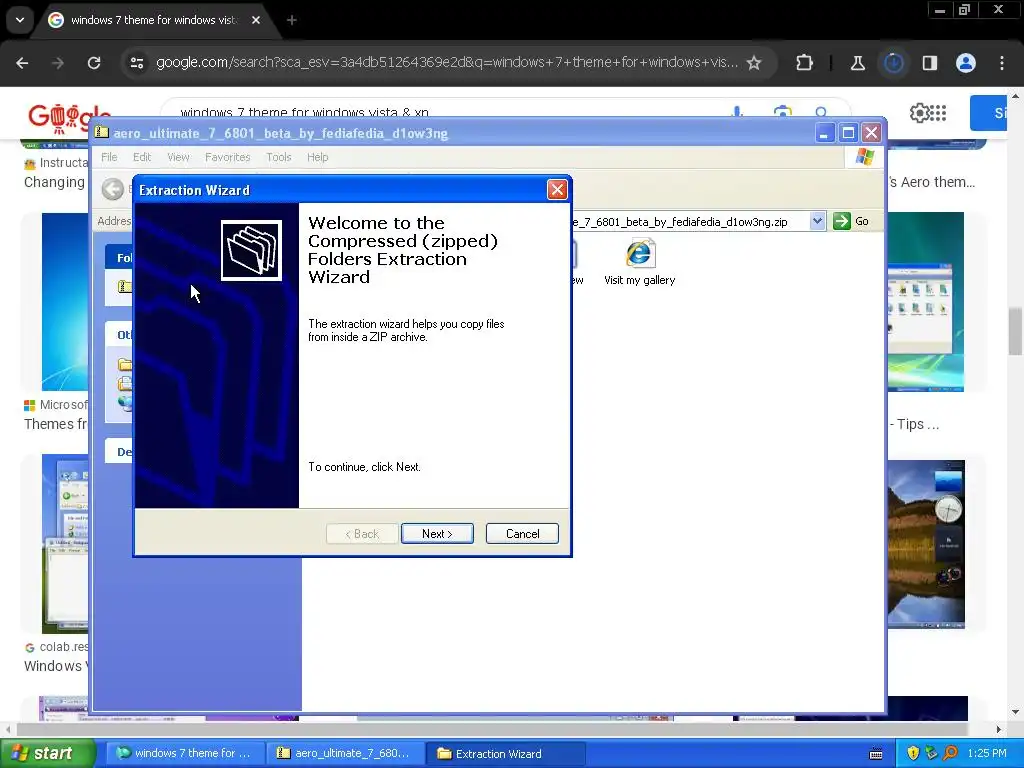Image resolution: width=1024 pixels, height=768 pixels.
Task: Open Chrome three-dot menu
Action: coord(1002,63)
